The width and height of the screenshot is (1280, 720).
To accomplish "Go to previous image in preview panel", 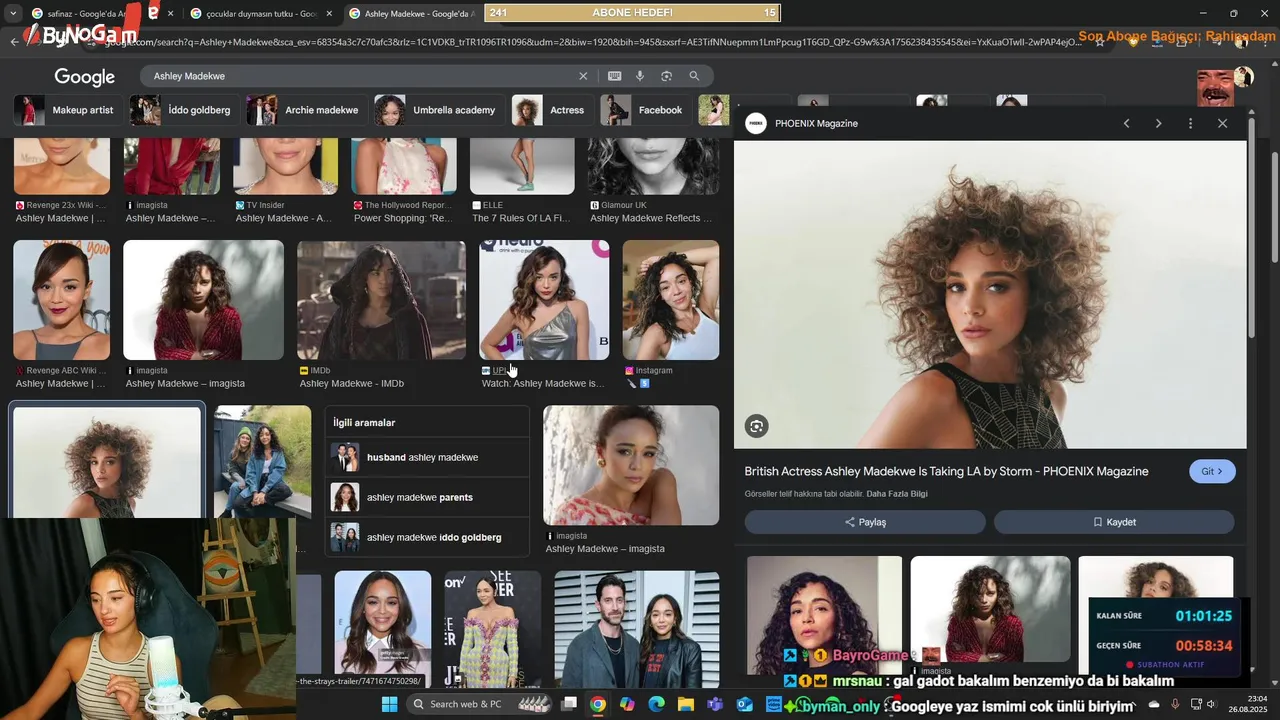I will pyautogui.click(x=1126, y=123).
